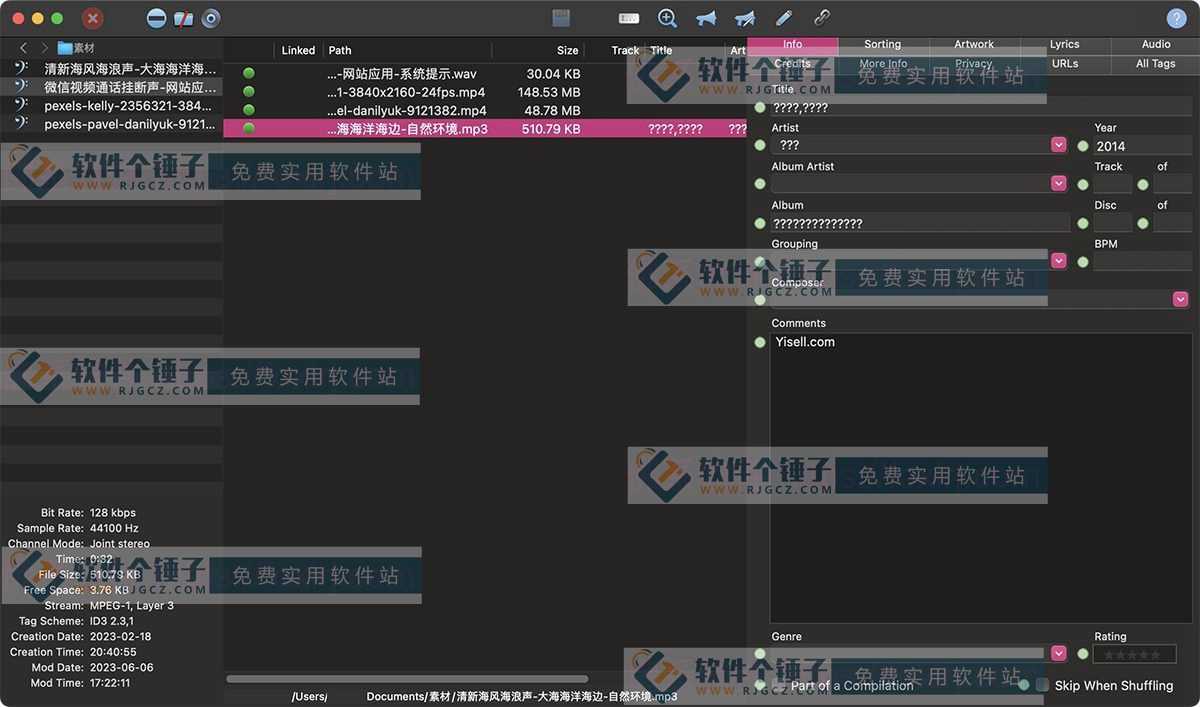Click the file icon beside pexels-kelly

coord(21,105)
